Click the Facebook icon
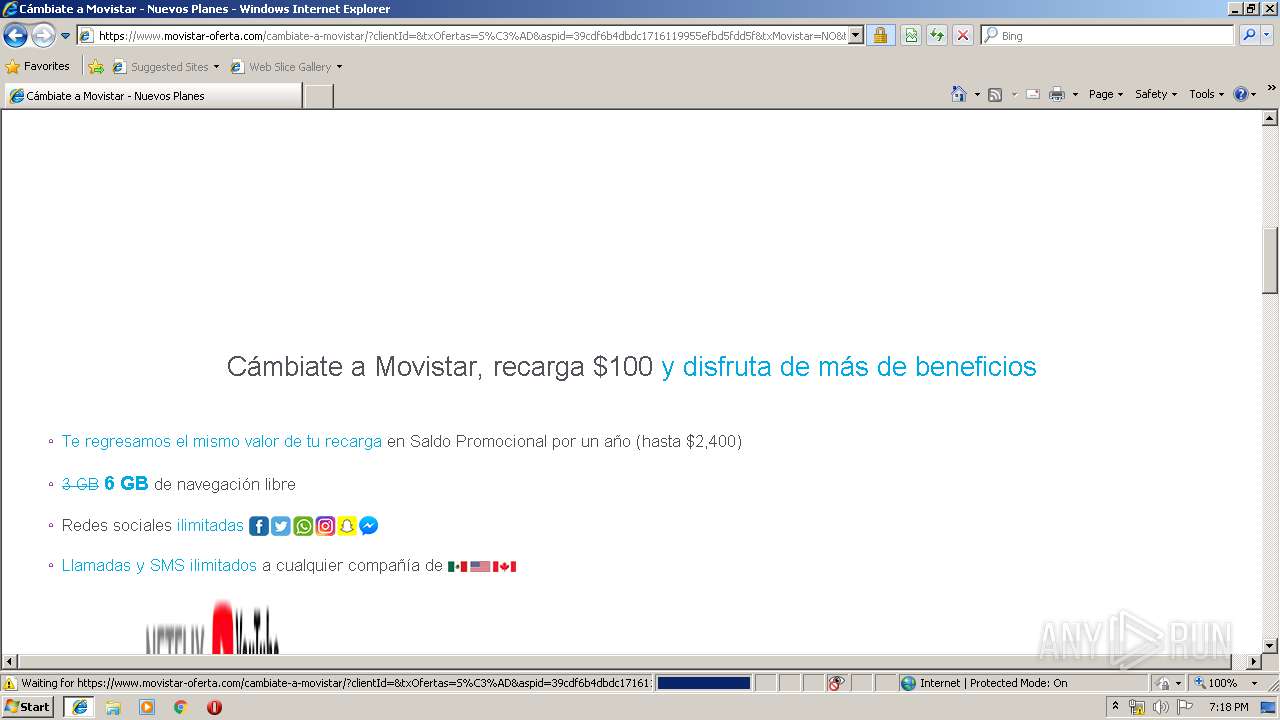The width and height of the screenshot is (1280, 720). point(259,526)
